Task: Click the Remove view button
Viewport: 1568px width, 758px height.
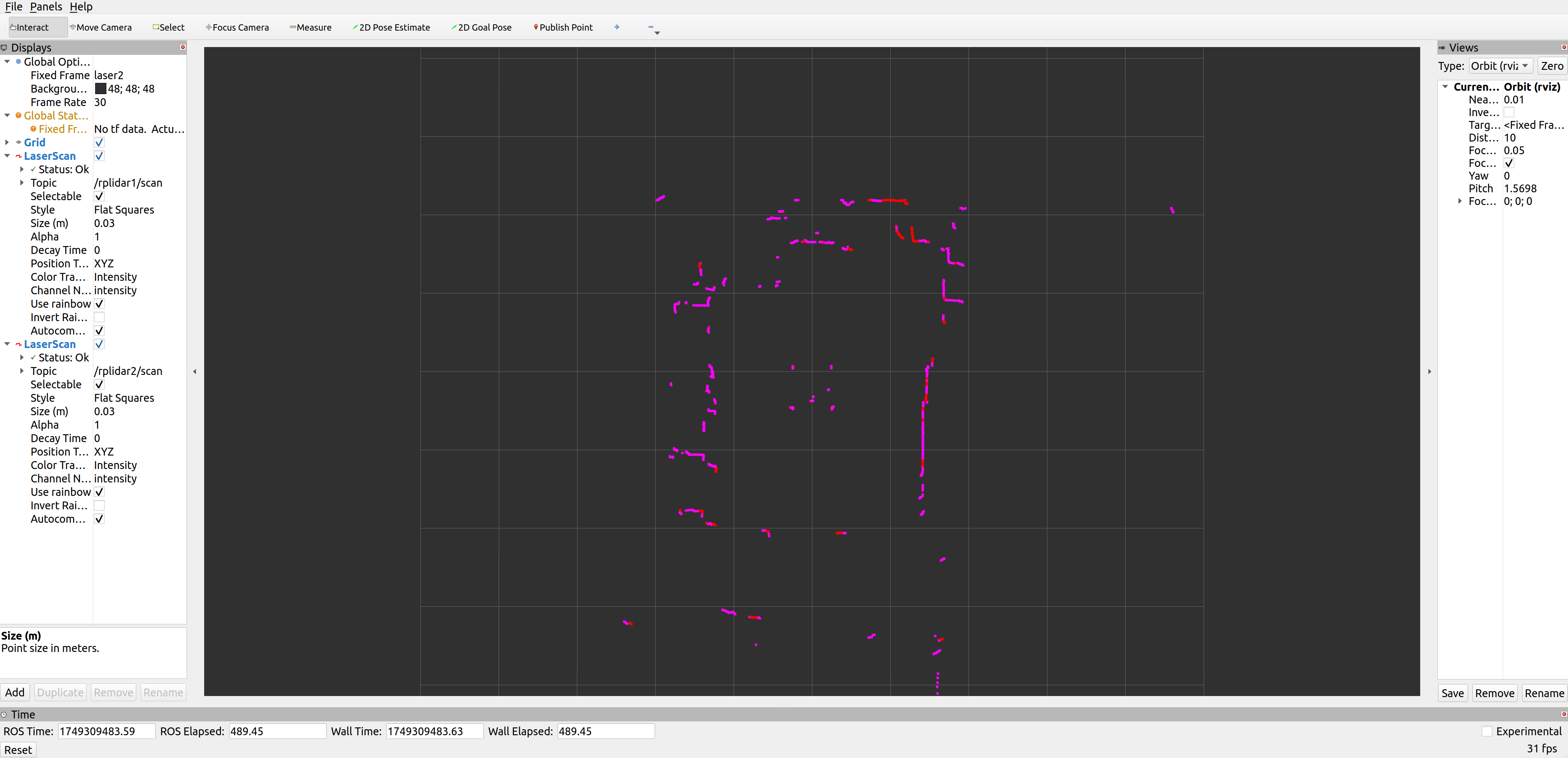Action: coord(1494,693)
